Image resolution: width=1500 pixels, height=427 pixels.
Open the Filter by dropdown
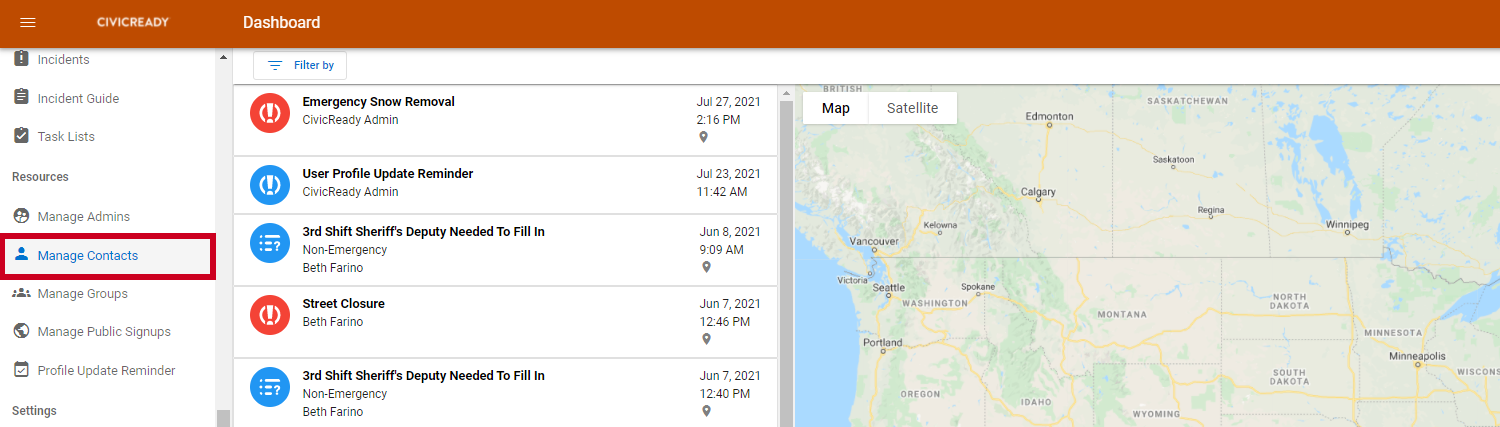point(300,65)
